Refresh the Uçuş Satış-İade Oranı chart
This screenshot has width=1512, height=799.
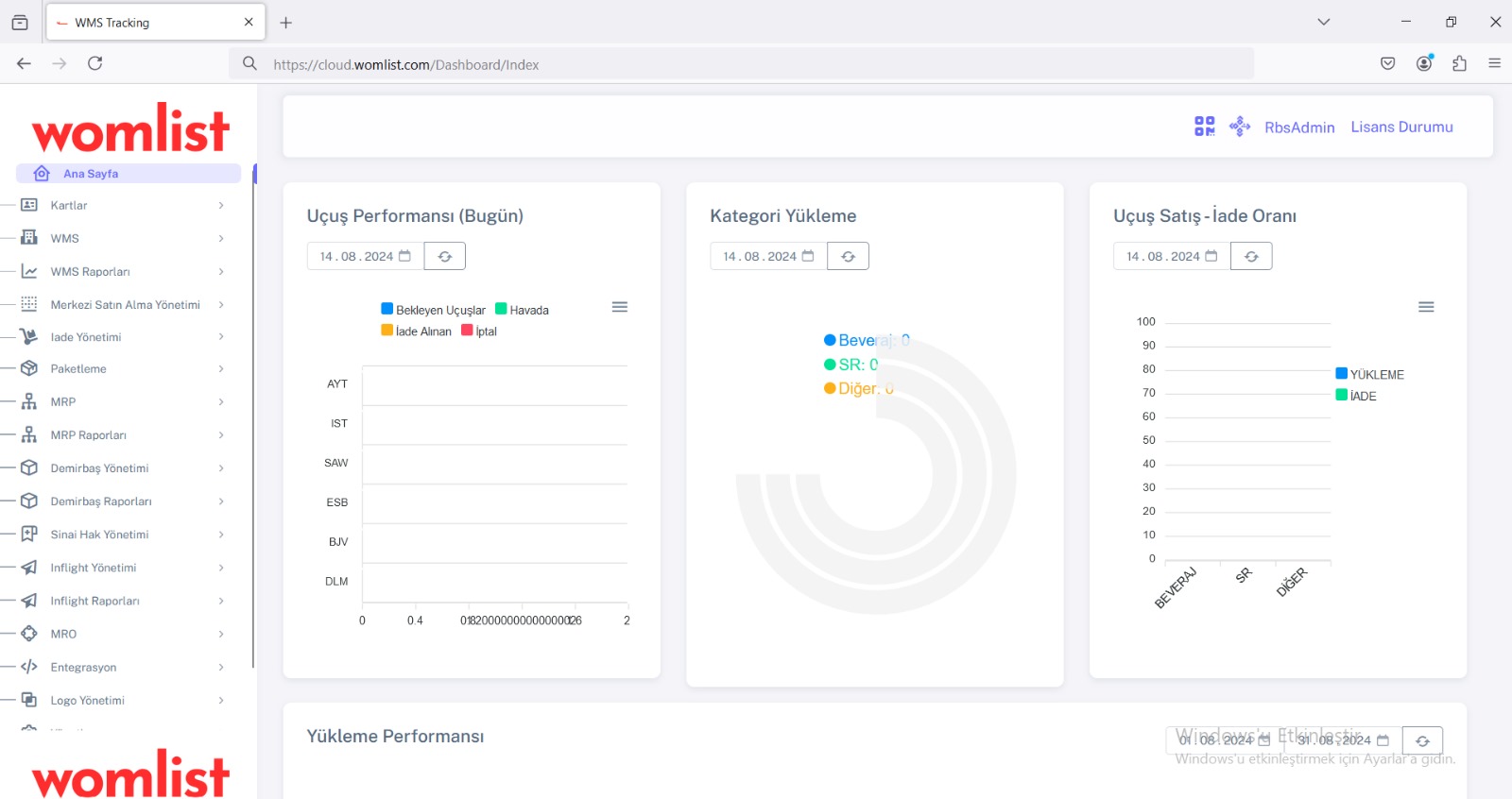pos(1251,256)
